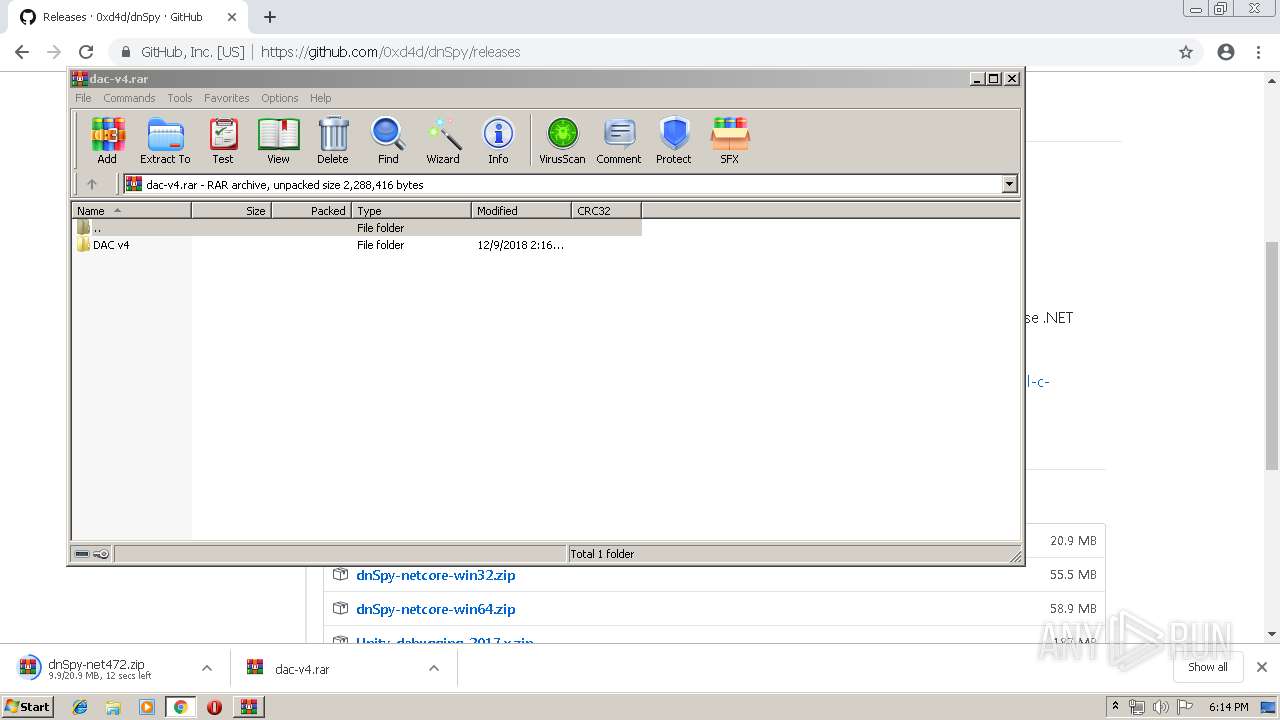This screenshot has height=720, width=1280.
Task: Start VirusScan on the archive
Action: coord(562,140)
